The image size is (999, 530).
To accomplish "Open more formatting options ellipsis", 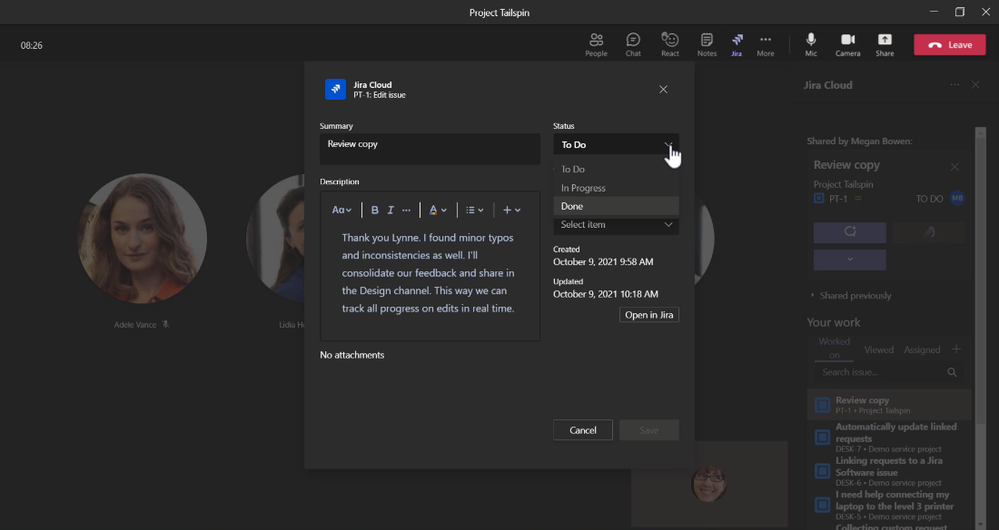I will [x=406, y=210].
